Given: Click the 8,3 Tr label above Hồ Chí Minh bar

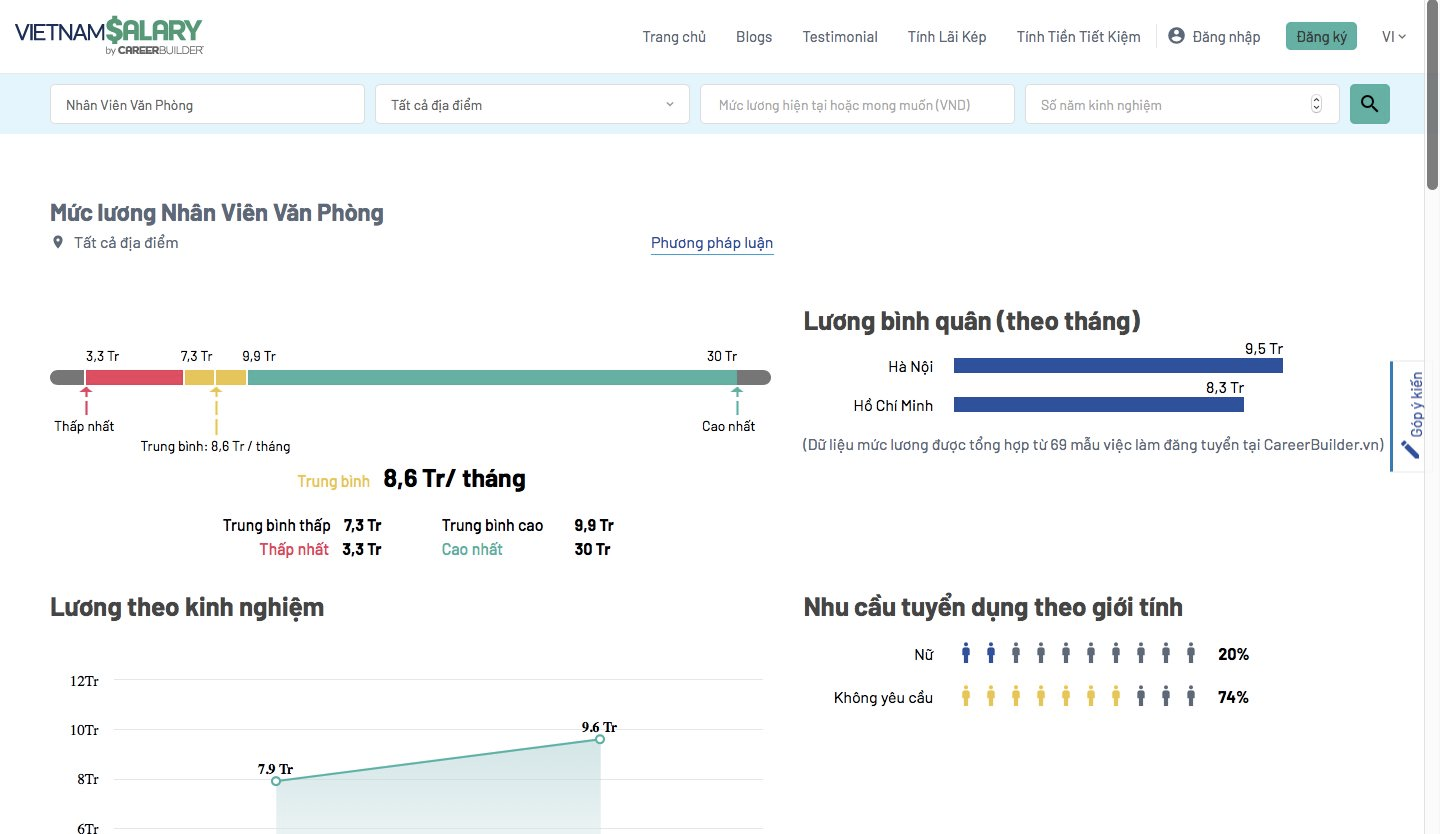Looking at the screenshot, I should (x=1225, y=387).
